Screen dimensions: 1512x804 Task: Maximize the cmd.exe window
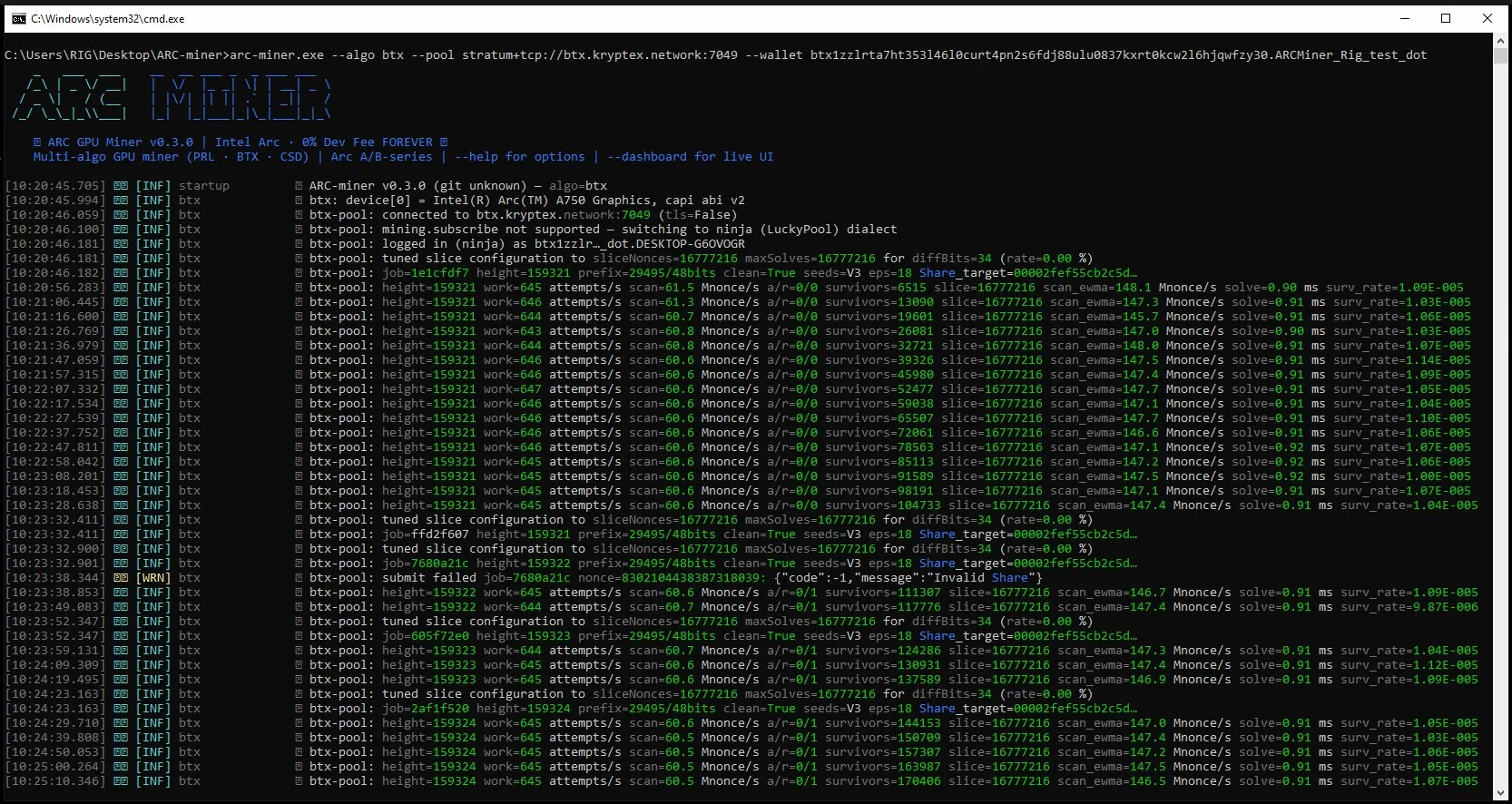[1446, 18]
